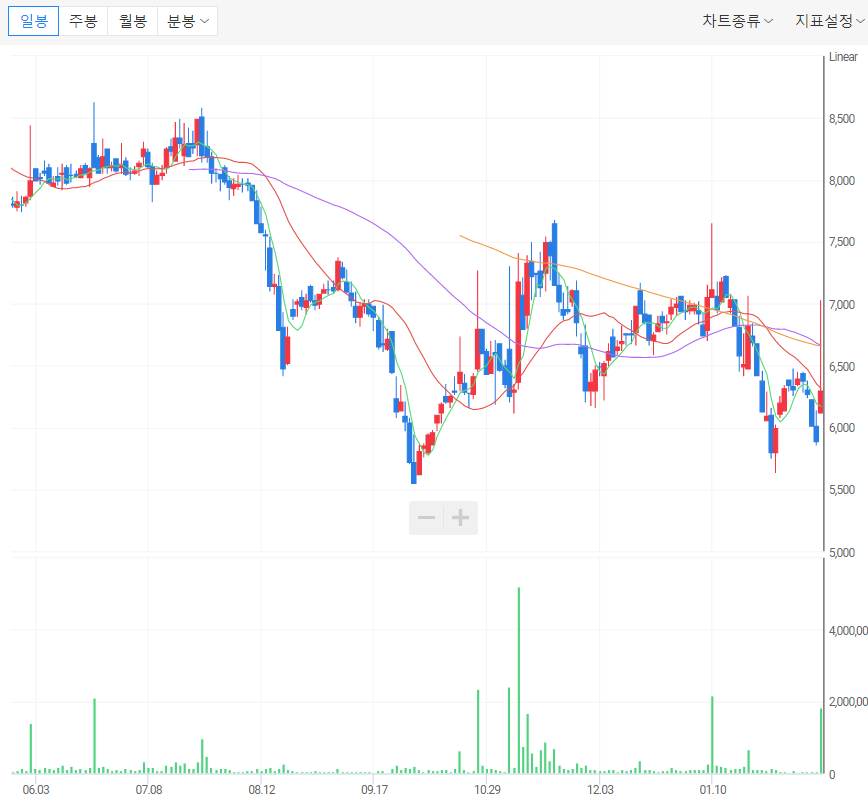Click the 8,500 price axis label
Screen dimensions: 868x802
point(841,118)
